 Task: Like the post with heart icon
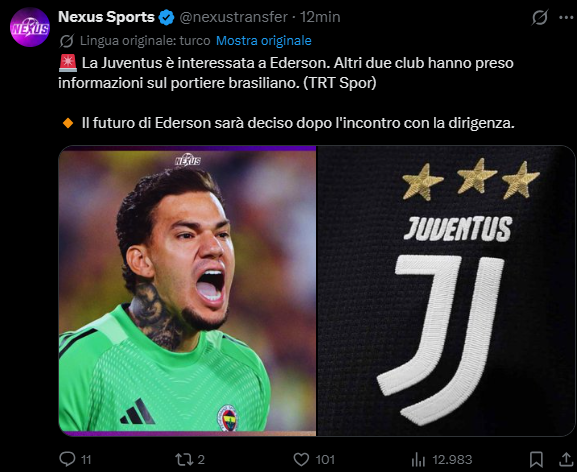pyautogui.click(x=301, y=459)
